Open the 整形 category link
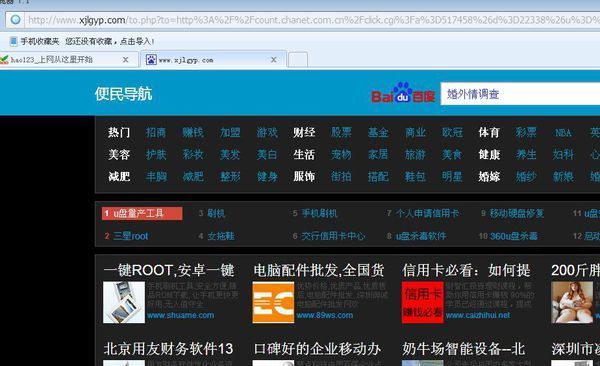Screen dimensions: 600x366 (x=230, y=176)
